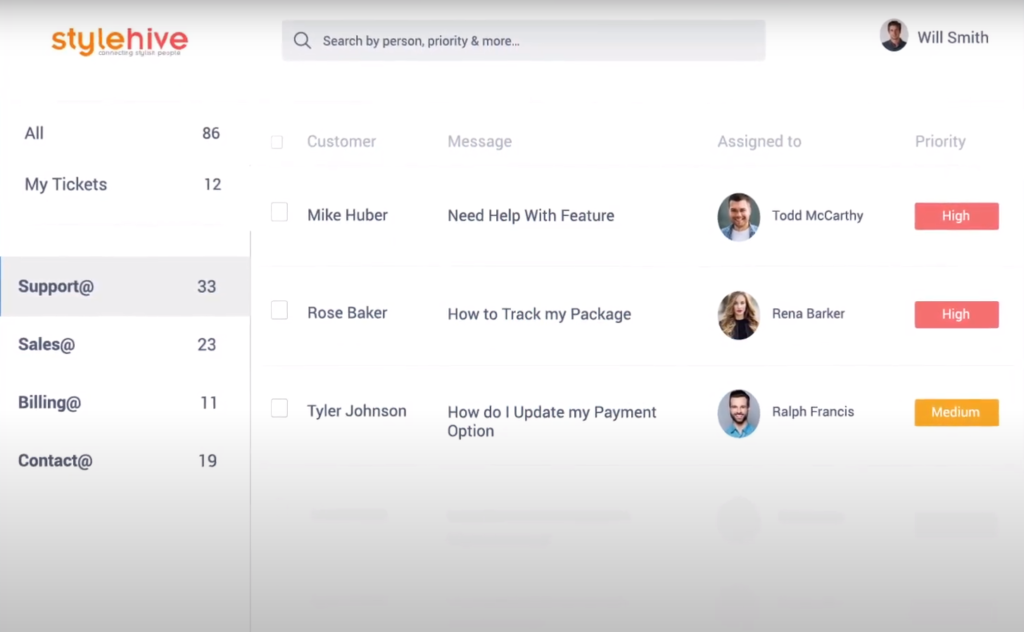This screenshot has height=632, width=1024.
Task: Click Rena Barker's avatar photo
Action: point(738,315)
